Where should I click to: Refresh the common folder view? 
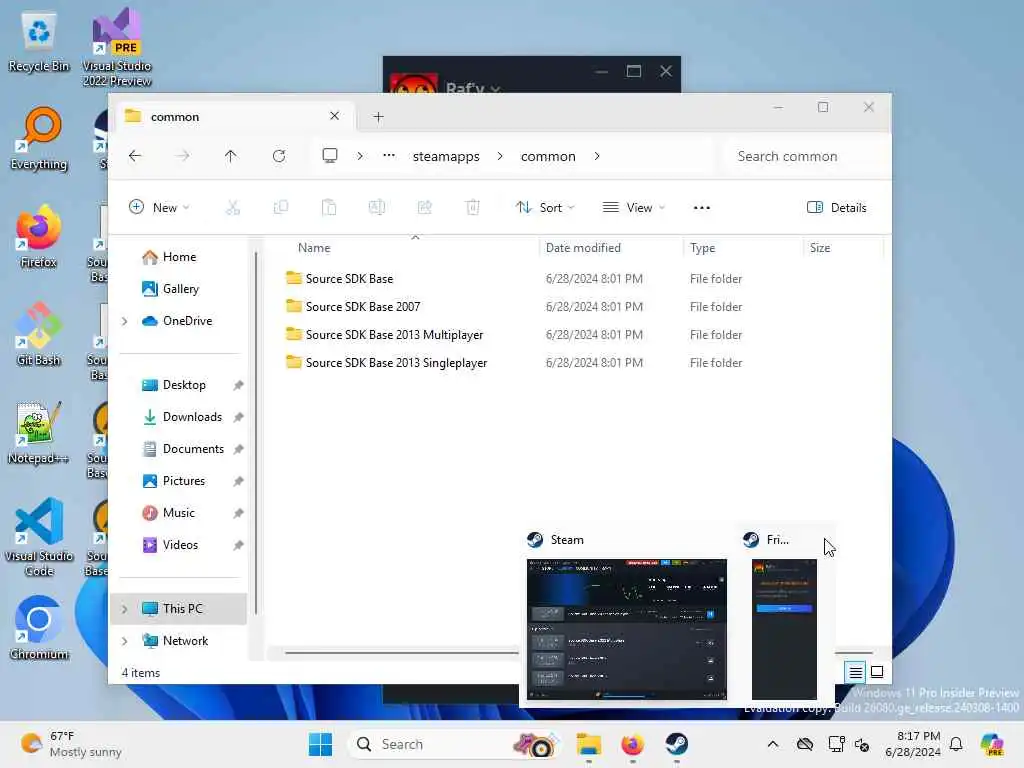coord(279,156)
